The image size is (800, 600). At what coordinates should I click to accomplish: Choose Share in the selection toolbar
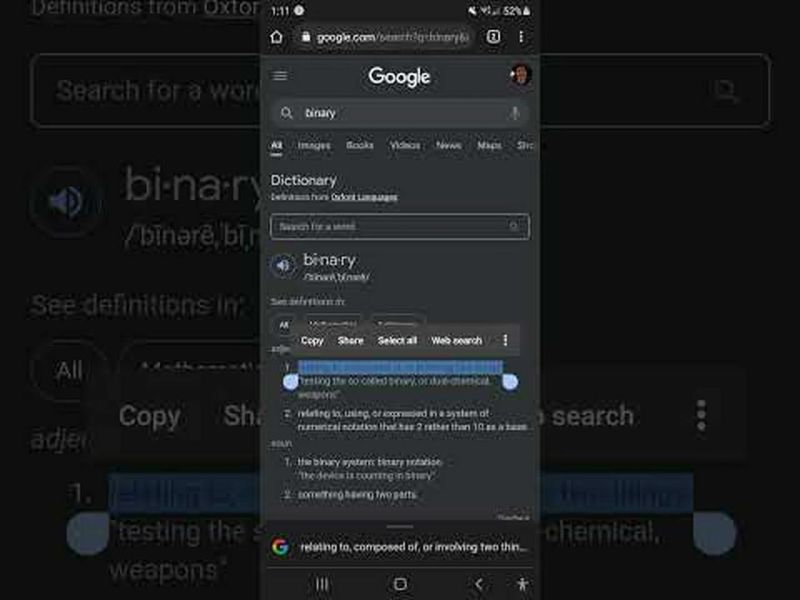coord(351,340)
